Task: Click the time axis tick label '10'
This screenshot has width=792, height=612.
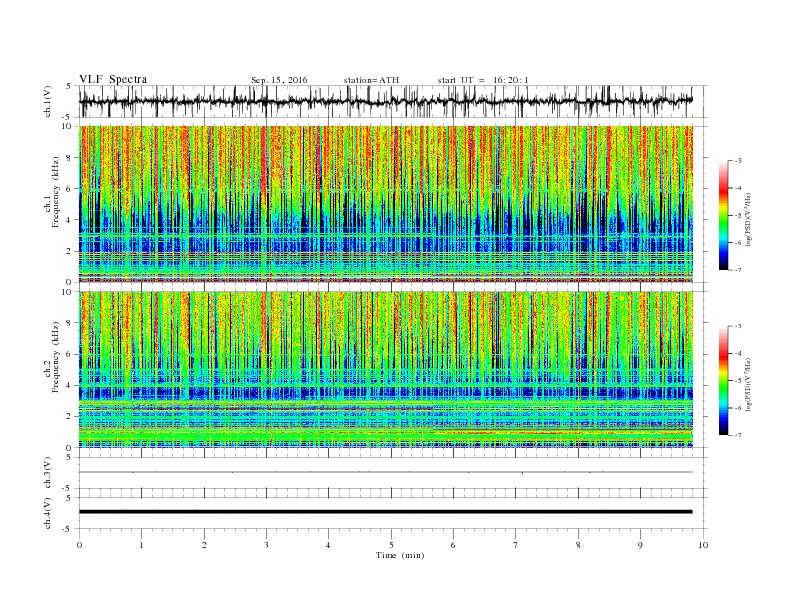Action: click(703, 545)
